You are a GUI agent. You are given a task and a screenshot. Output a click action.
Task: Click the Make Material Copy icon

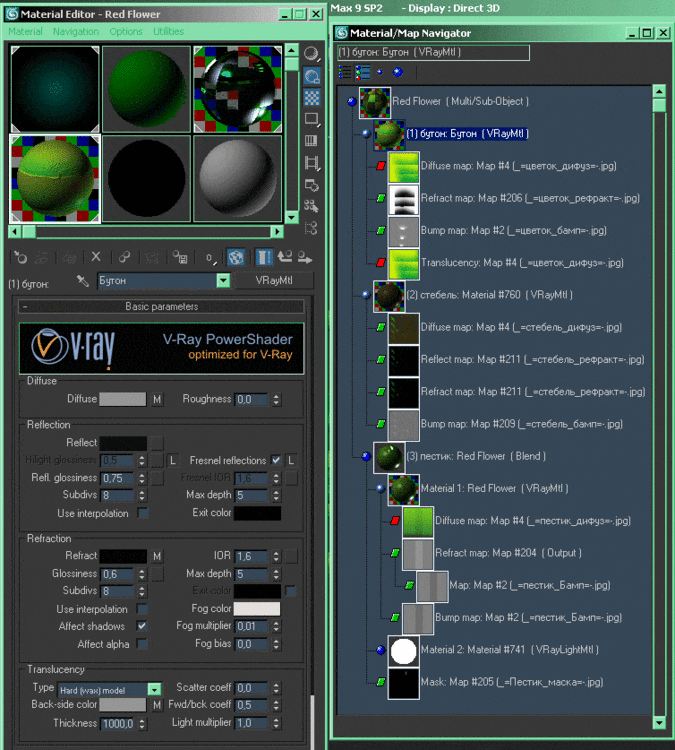coord(124,257)
